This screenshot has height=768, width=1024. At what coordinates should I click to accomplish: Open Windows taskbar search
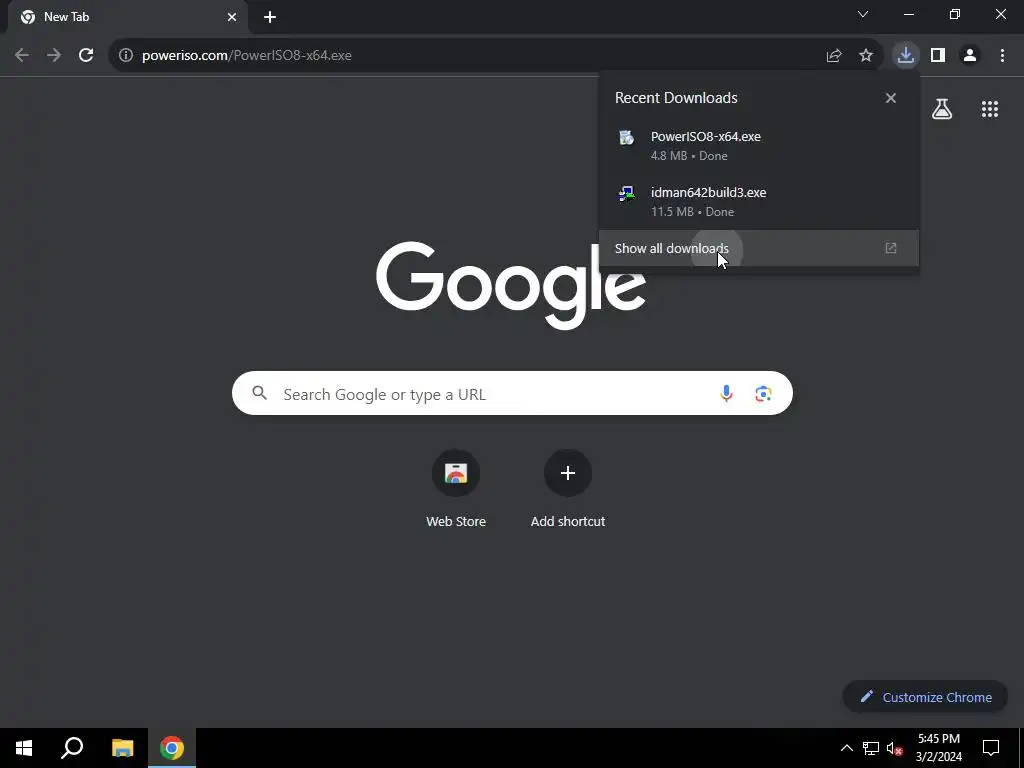click(x=72, y=748)
